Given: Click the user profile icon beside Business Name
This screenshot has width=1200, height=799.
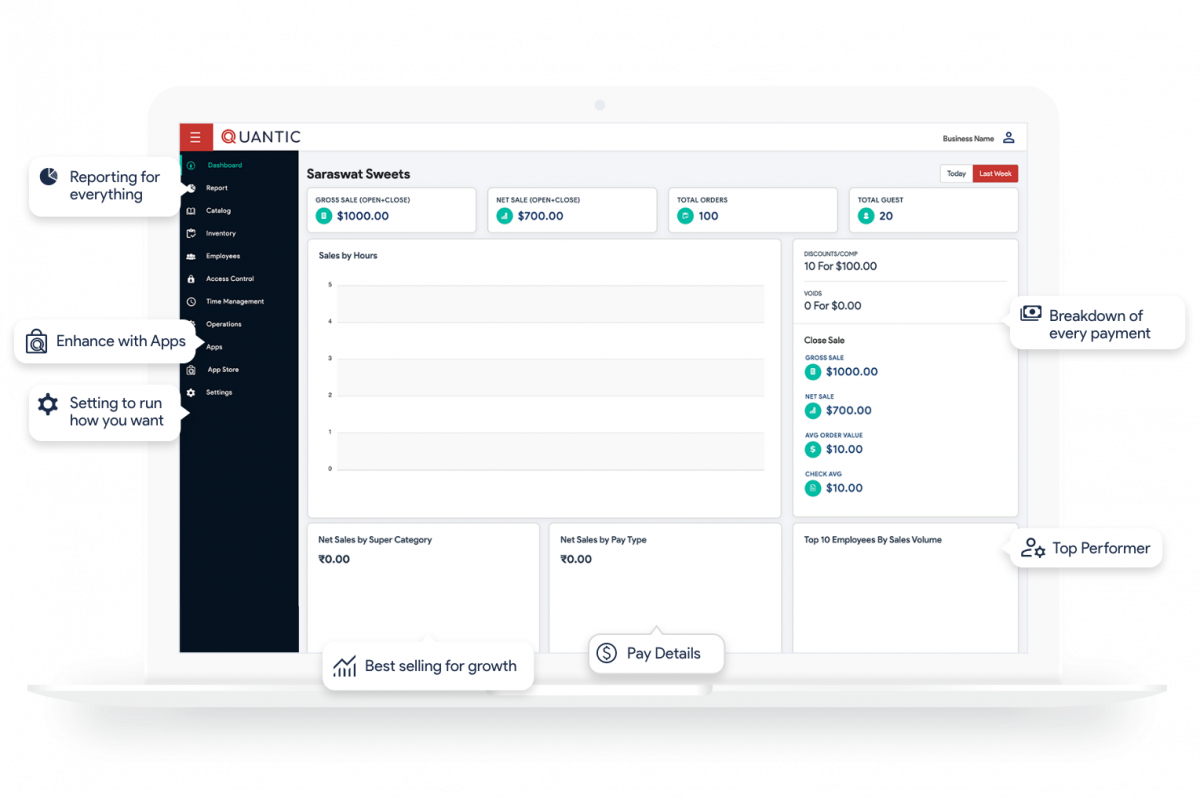Looking at the screenshot, I should [1009, 137].
